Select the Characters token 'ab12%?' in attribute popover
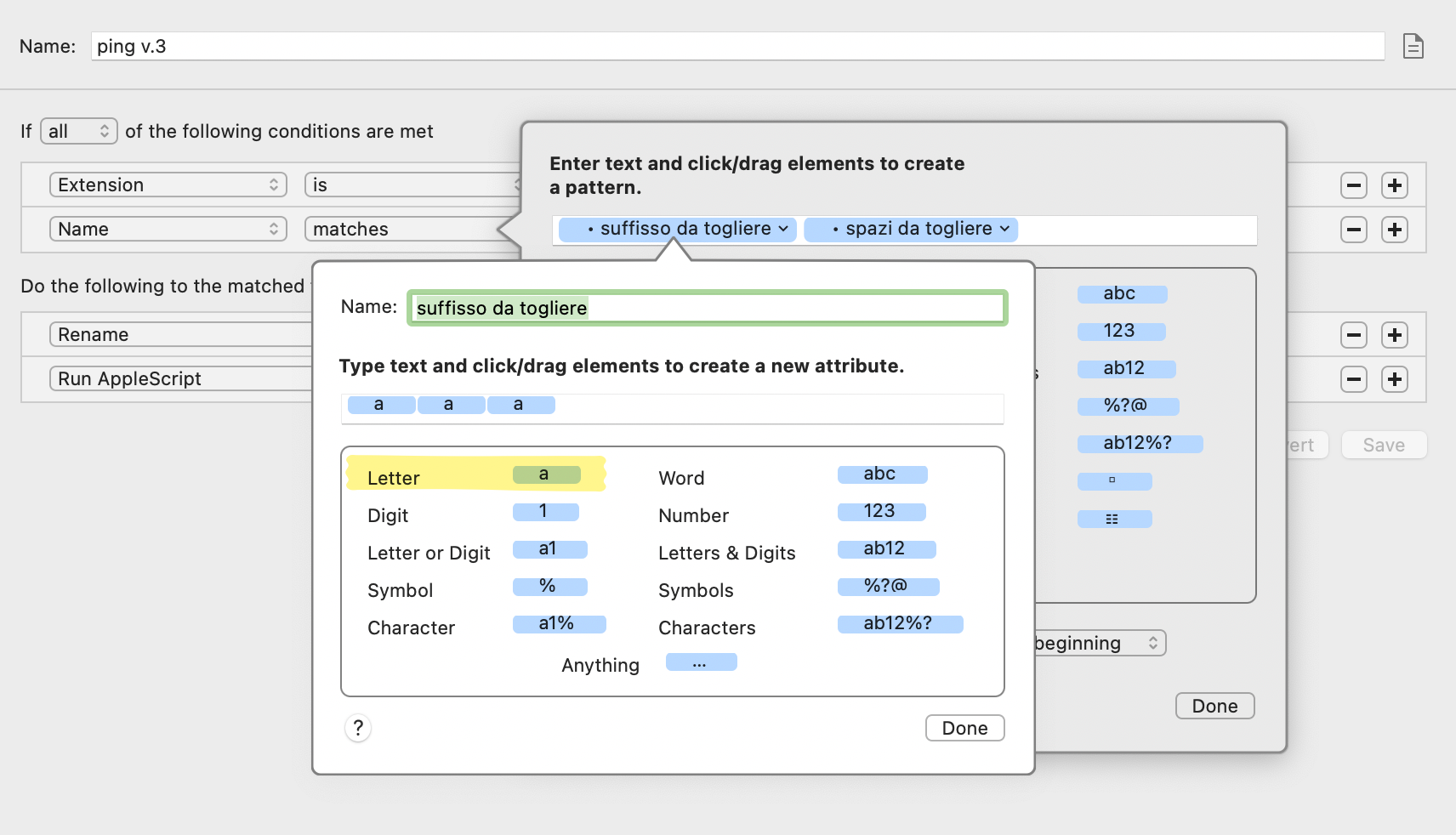Viewport: 1456px width, 835px height. 901,624
